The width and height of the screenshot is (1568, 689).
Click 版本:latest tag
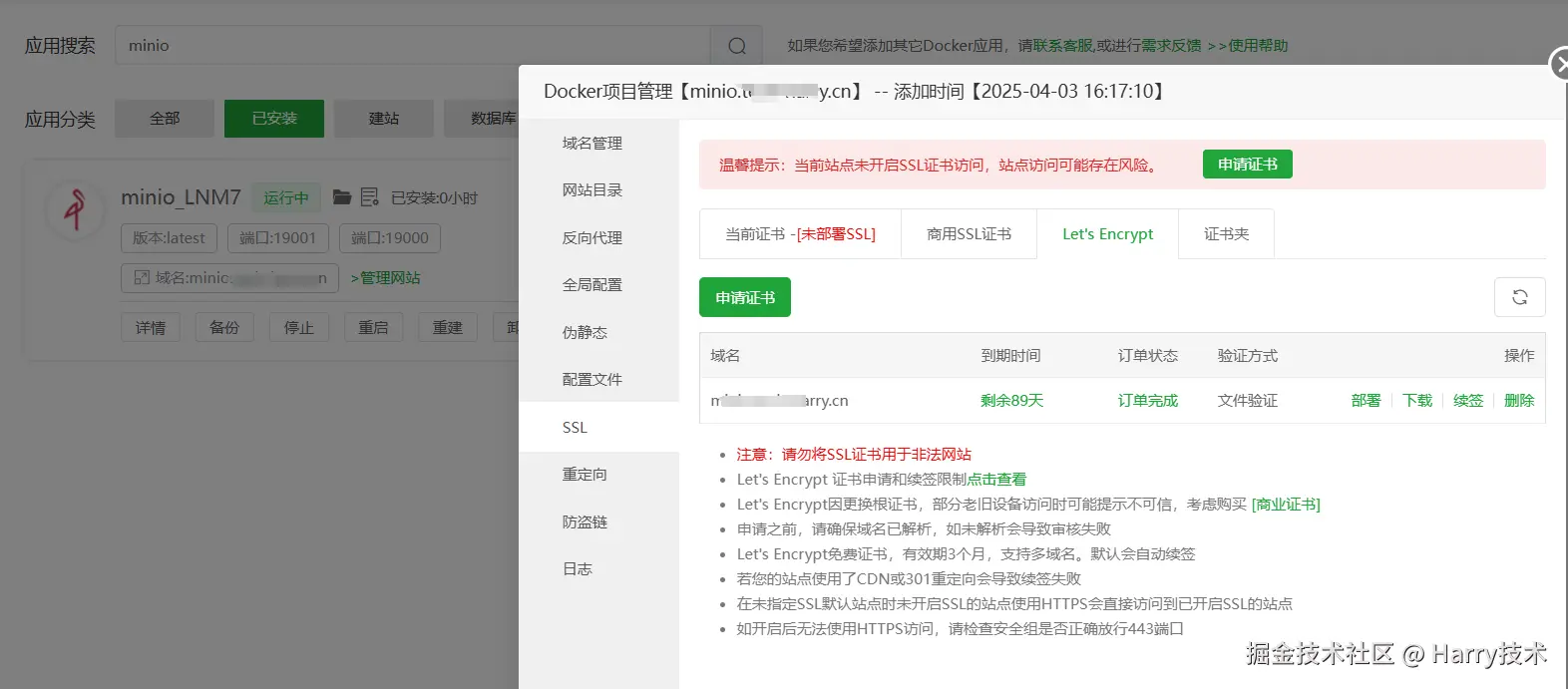pos(169,238)
